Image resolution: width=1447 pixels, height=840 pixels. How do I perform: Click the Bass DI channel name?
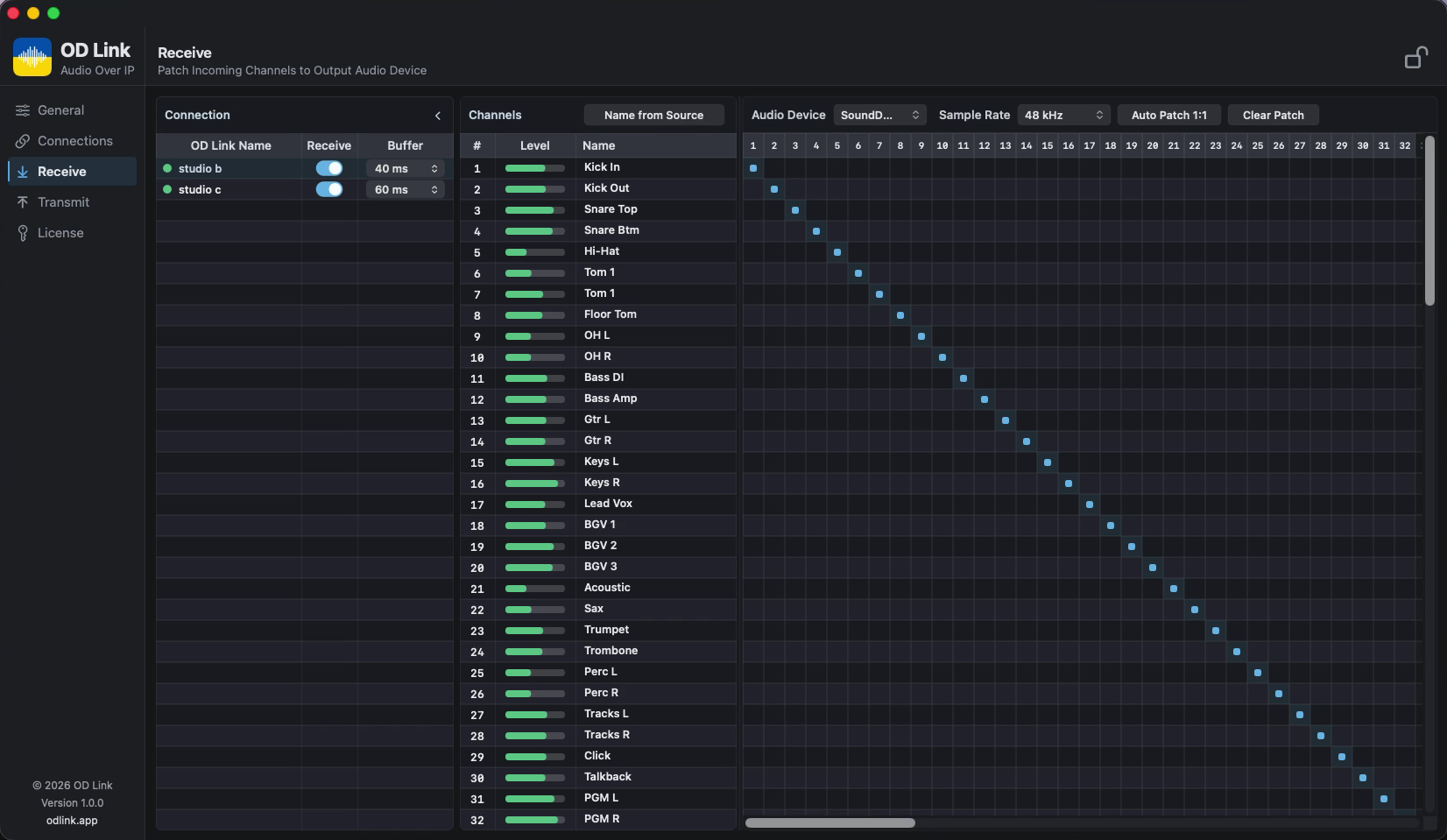coord(604,378)
